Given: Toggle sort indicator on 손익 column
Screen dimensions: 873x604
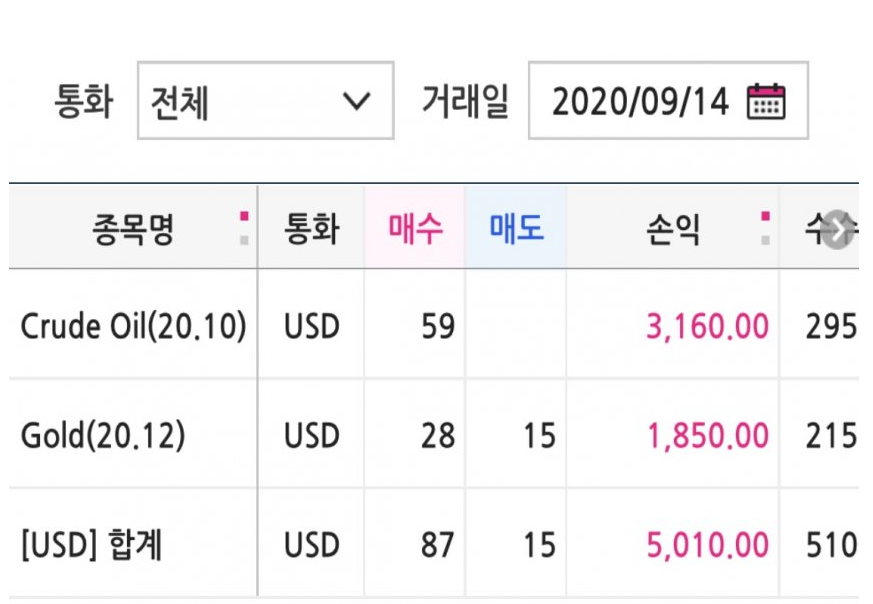Looking at the screenshot, I should pos(766,228).
